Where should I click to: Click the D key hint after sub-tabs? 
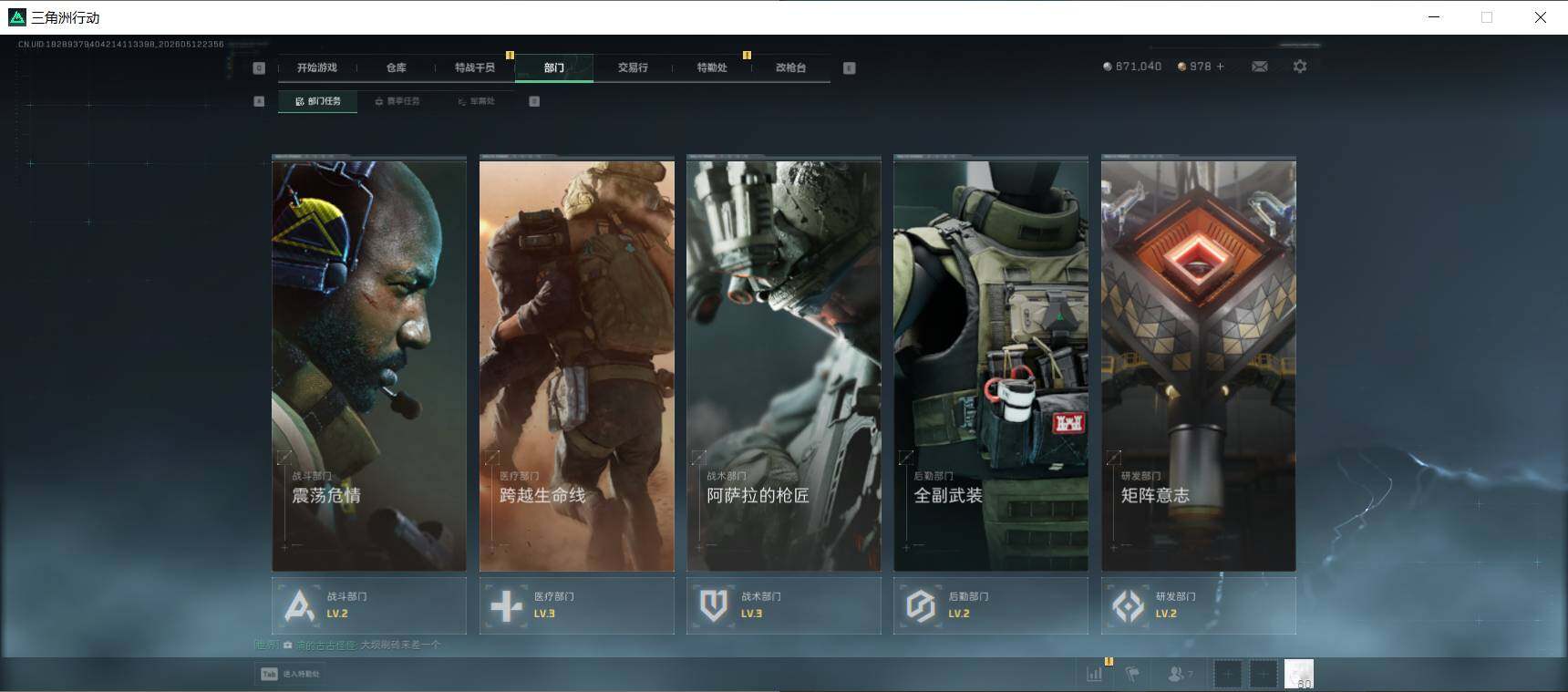pyautogui.click(x=534, y=101)
